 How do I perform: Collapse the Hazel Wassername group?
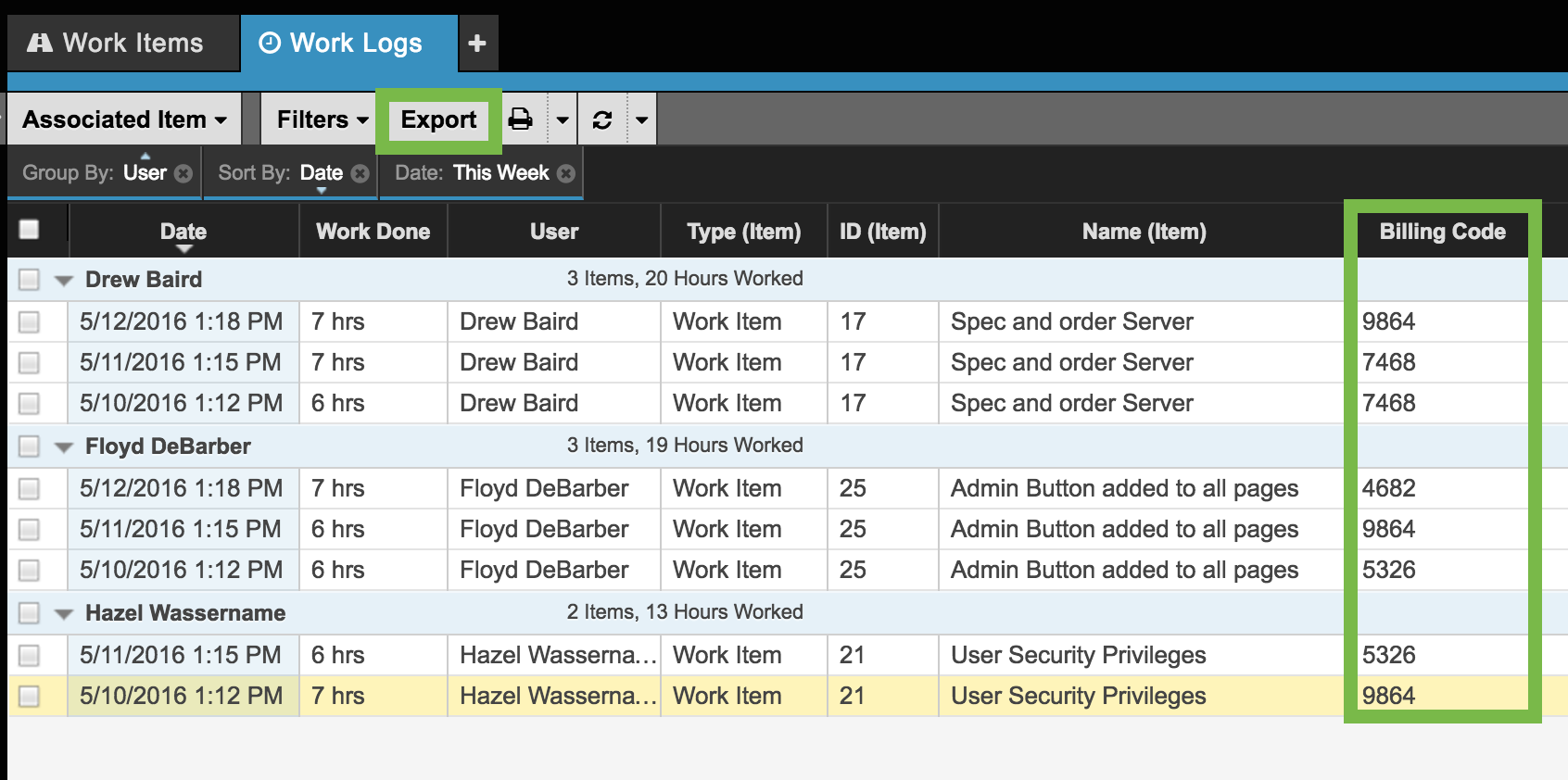point(64,613)
